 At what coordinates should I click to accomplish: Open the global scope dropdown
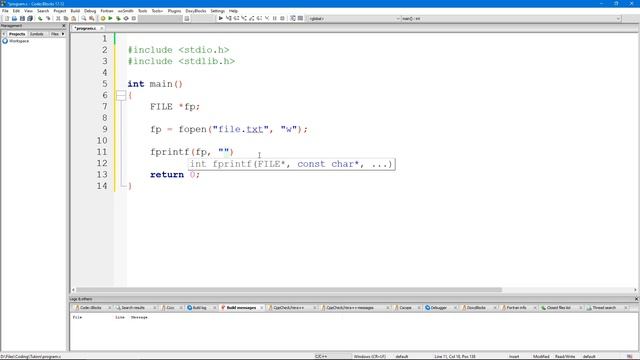354,19
